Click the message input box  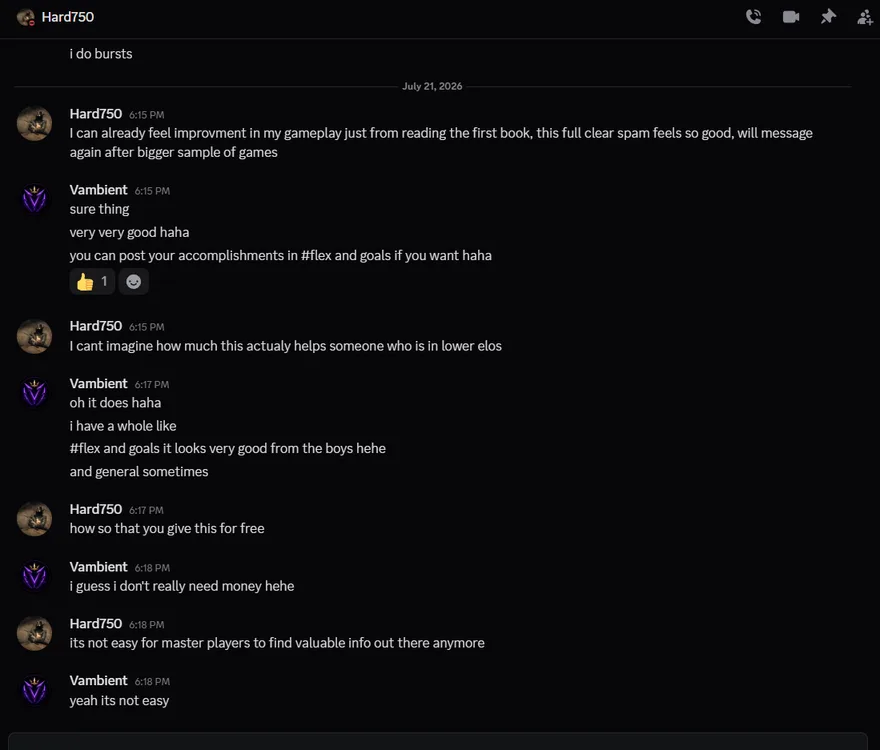pos(438,742)
